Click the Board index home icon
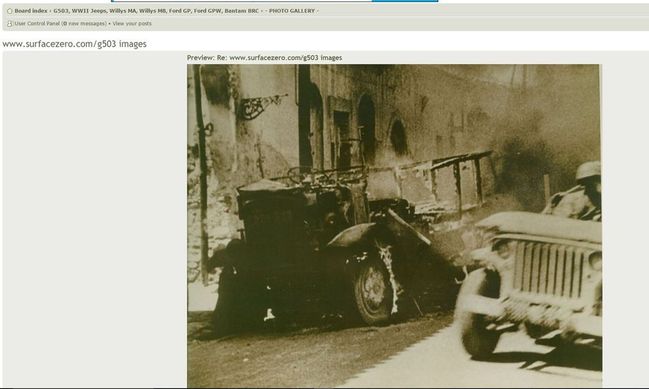This screenshot has width=649, height=389. pyautogui.click(x=10, y=11)
